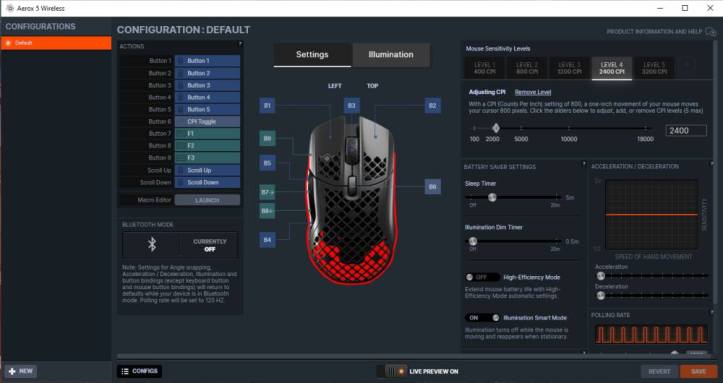
Task: Open Acceleration/Deceleration help marker
Action: 712,164
